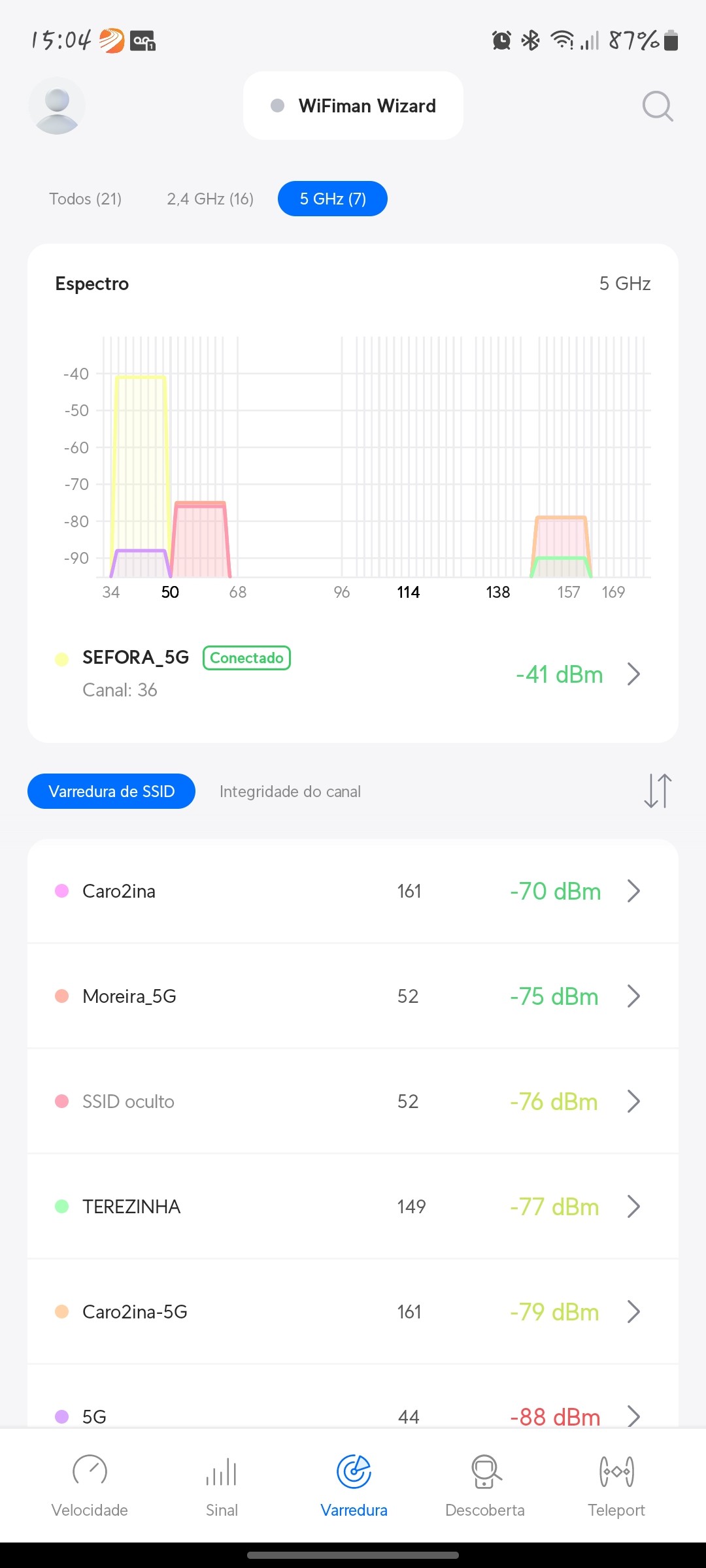This screenshot has width=706, height=1568.
Task: Expand the TEREZINHA network chevron
Action: point(633,1207)
